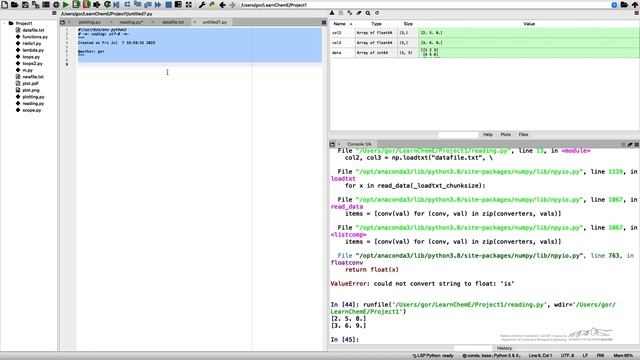Refresh the Variable Explorer variables
The width and height of the screenshot is (640, 360).
click(x=377, y=13)
